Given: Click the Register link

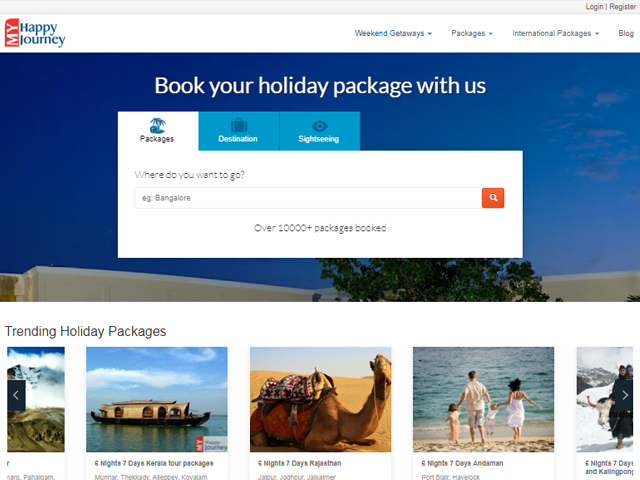Looking at the screenshot, I should (622, 7).
